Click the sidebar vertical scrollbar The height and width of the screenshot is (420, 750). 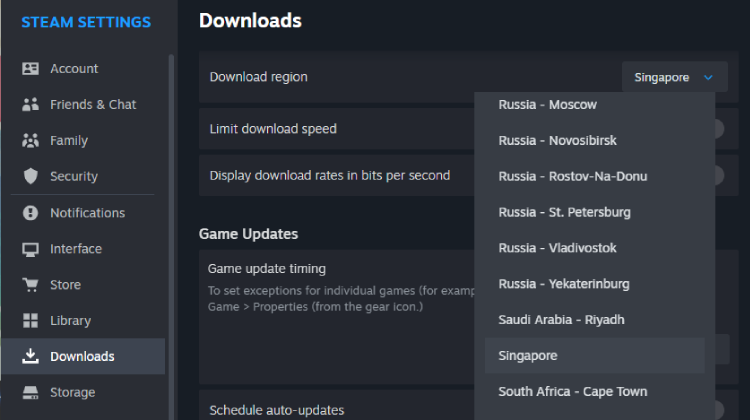point(171,237)
